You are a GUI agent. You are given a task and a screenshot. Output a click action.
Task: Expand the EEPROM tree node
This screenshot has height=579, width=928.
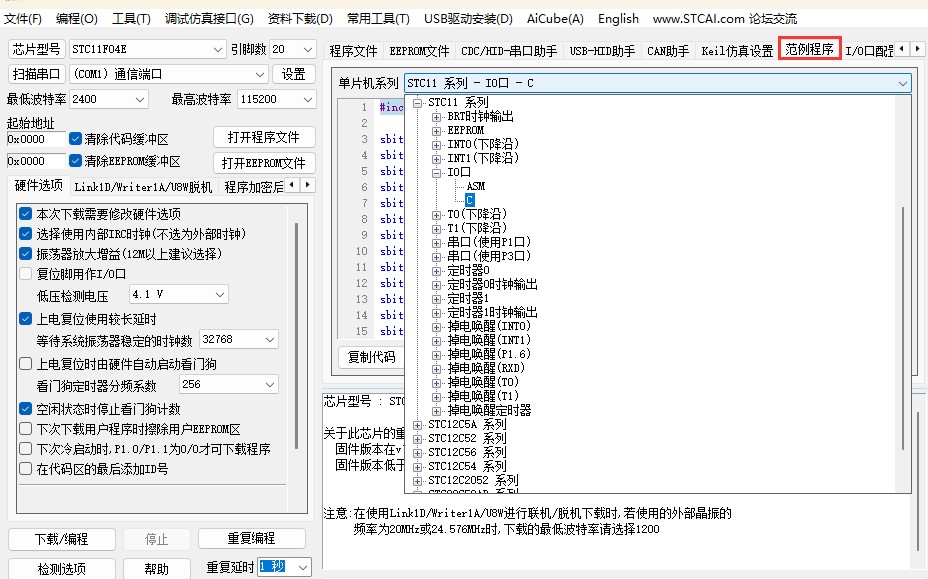click(436, 130)
